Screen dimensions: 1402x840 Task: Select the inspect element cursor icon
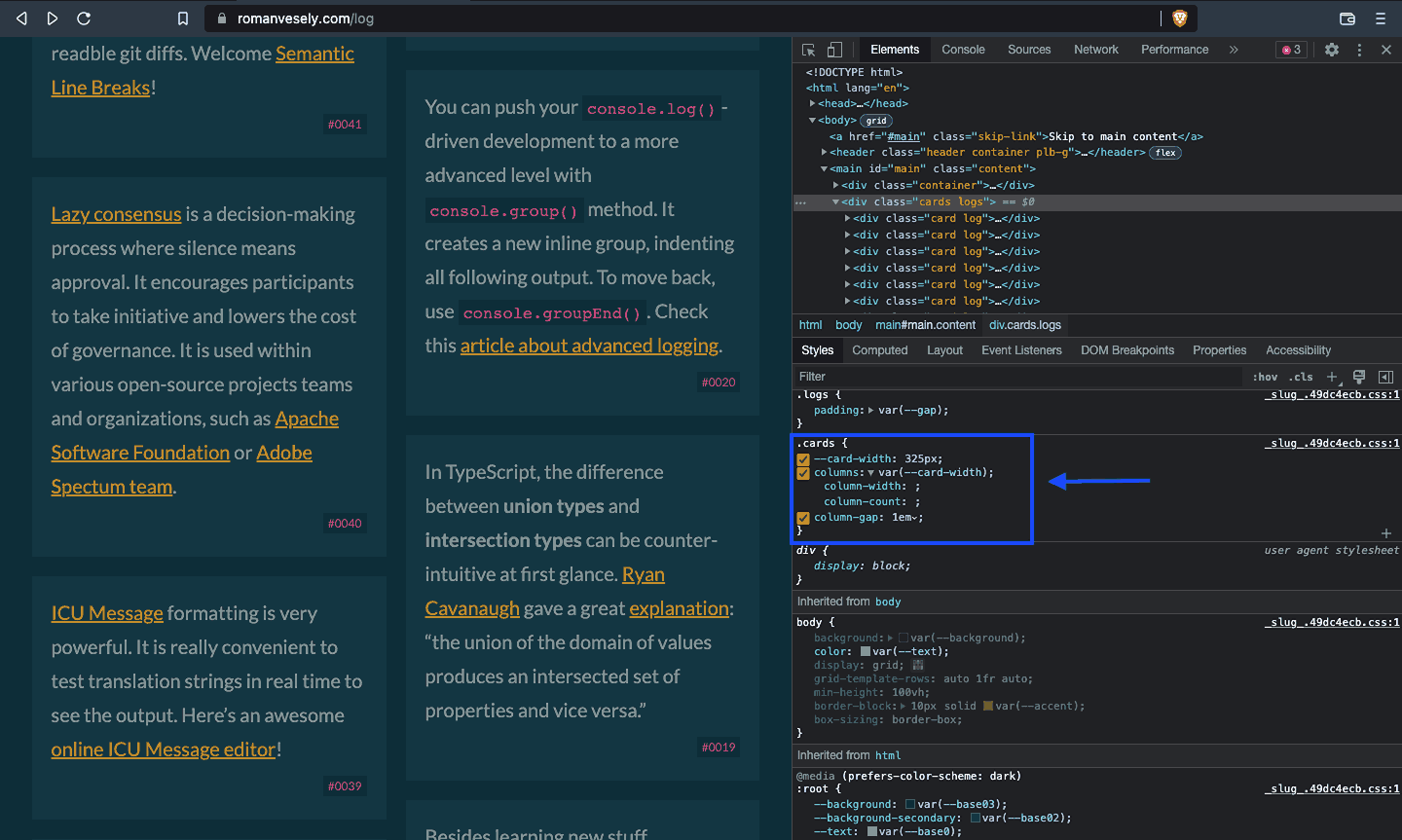(x=808, y=49)
